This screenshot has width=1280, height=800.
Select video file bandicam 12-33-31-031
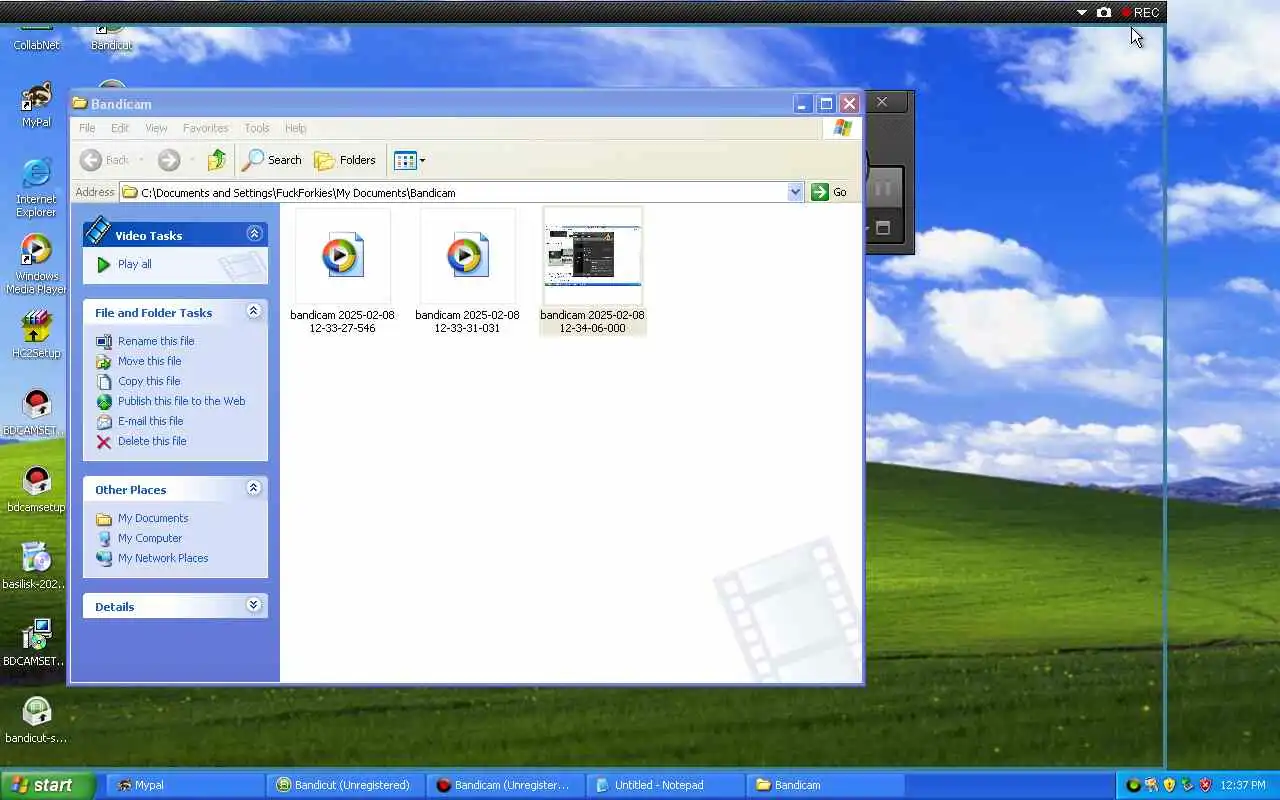(x=467, y=272)
